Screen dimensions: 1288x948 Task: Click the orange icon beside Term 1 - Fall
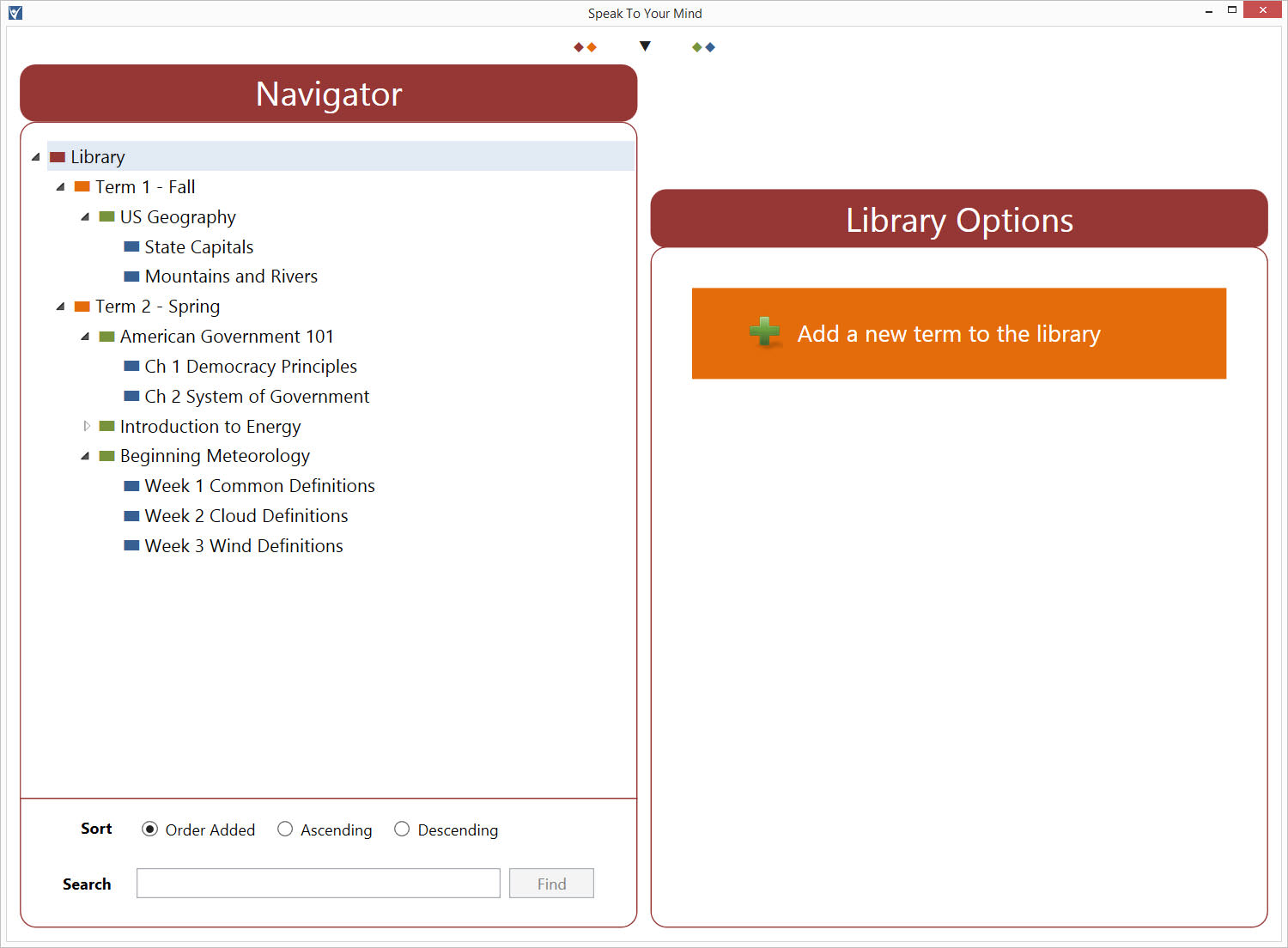pyautogui.click(x=82, y=186)
